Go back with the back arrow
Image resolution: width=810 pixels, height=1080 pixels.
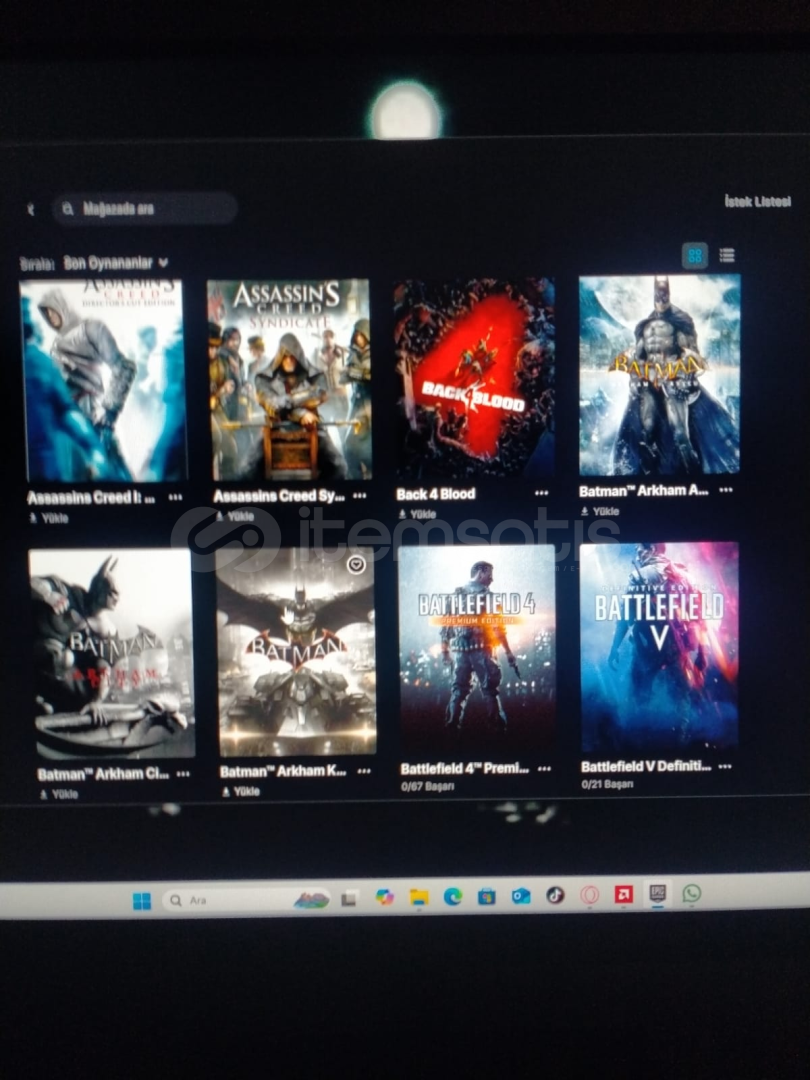30,209
